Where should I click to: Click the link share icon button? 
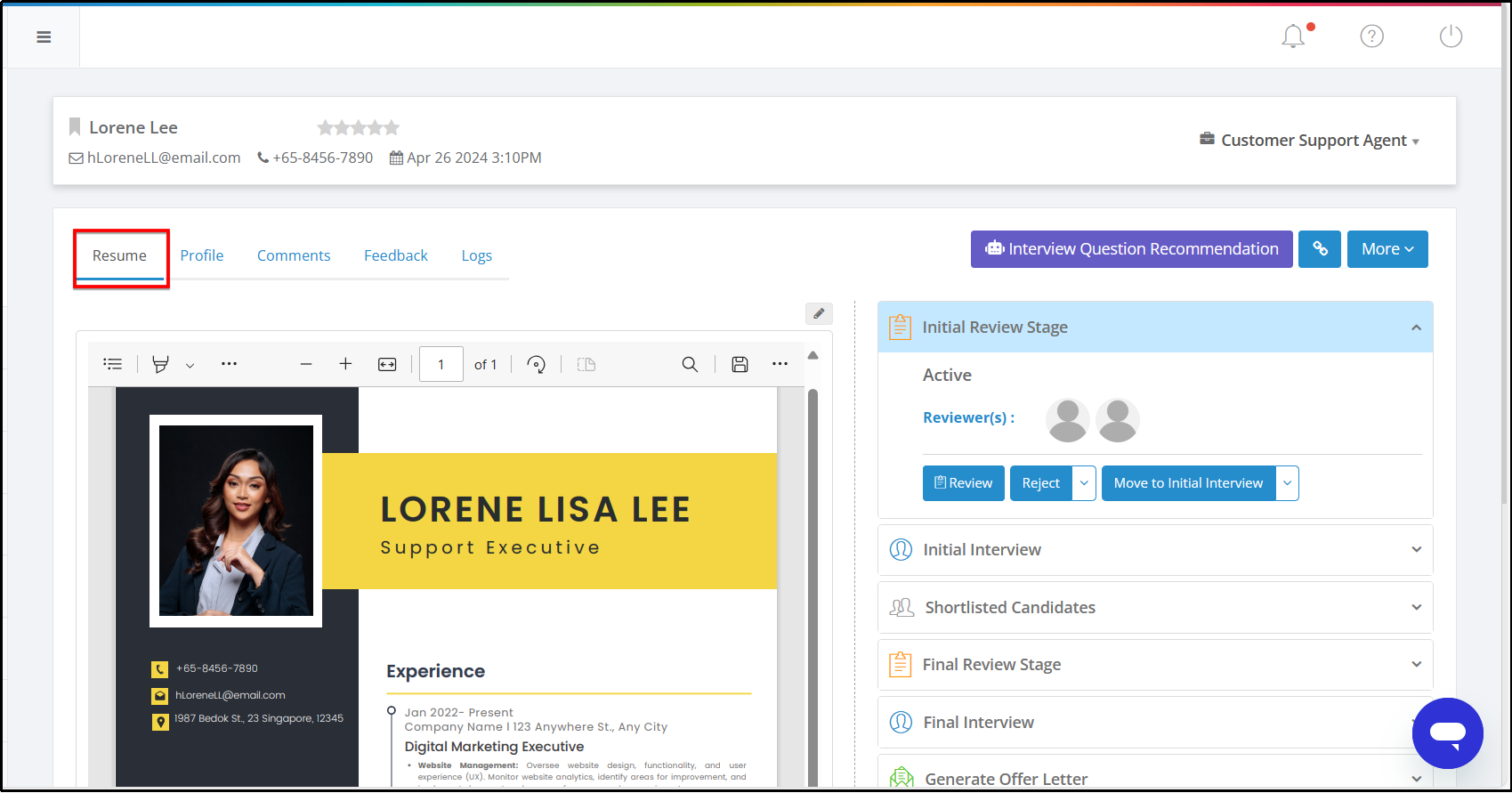(x=1320, y=249)
